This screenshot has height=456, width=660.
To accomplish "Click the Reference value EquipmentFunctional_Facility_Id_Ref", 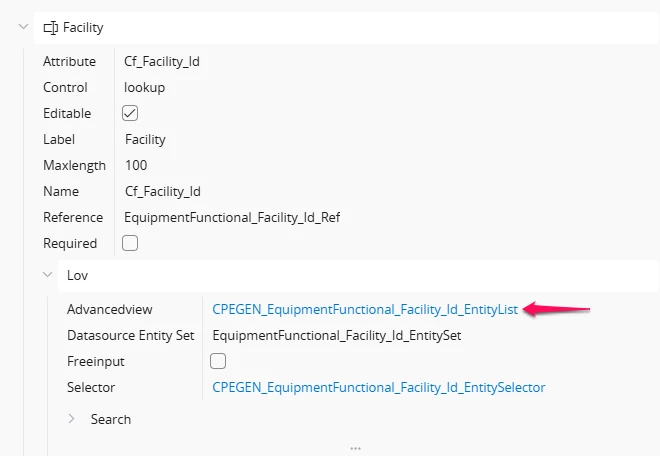I will tap(232, 218).
